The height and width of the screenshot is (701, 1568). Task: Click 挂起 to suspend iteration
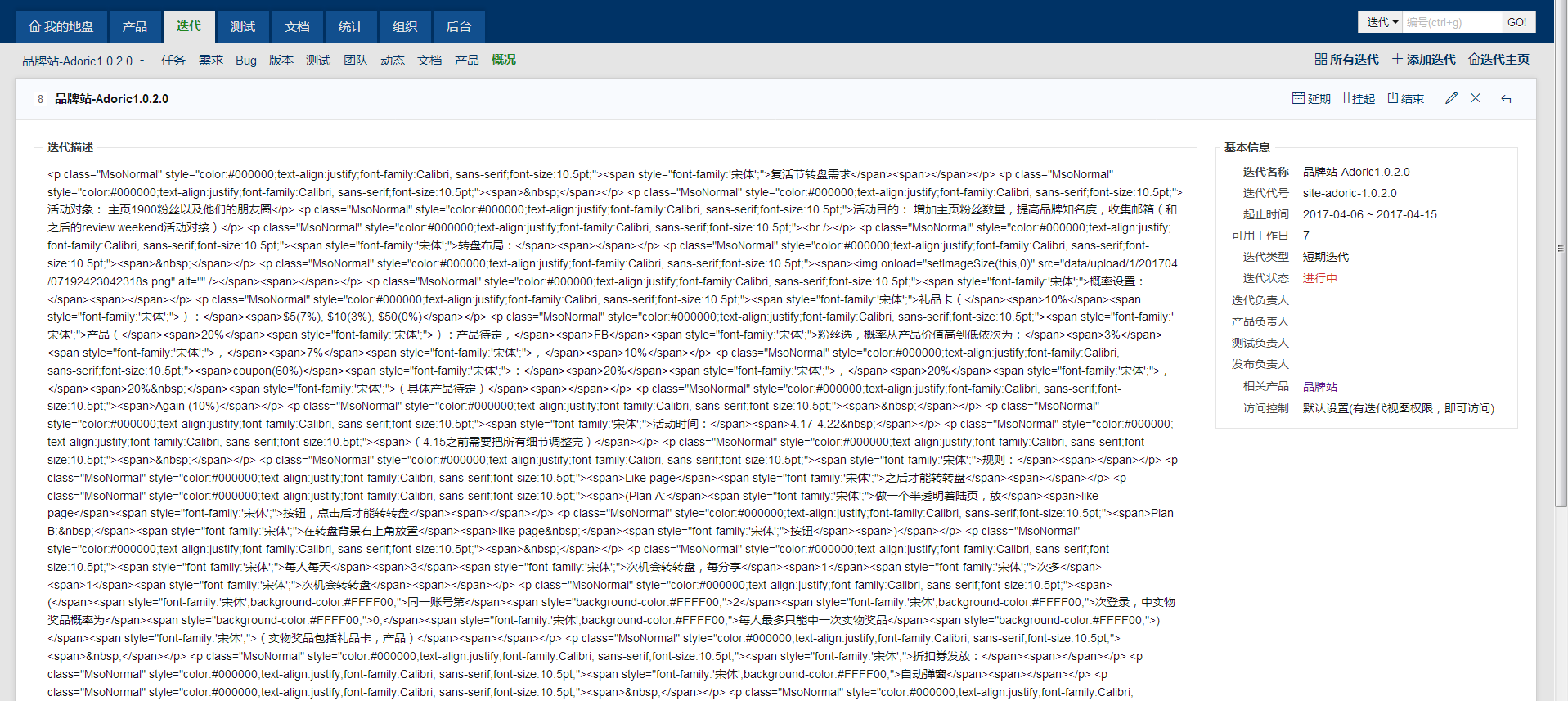[x=1359, y=98]
